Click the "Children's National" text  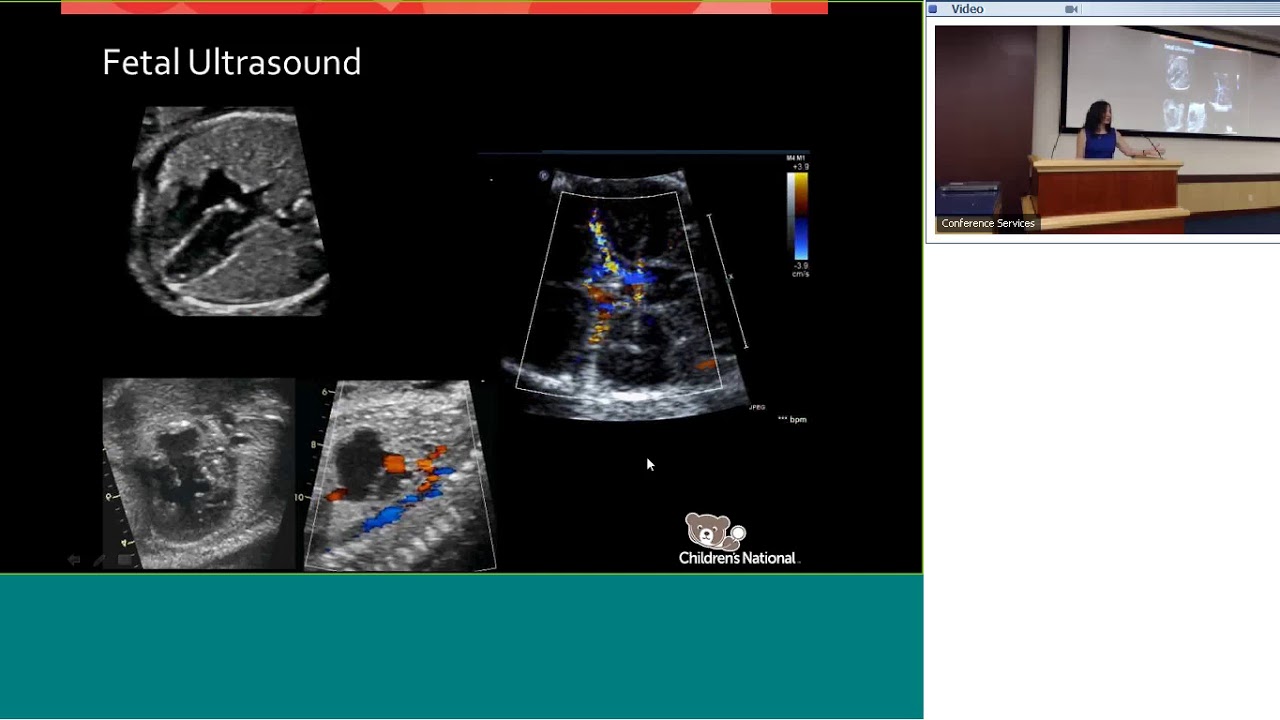click(x=738, y=558)
